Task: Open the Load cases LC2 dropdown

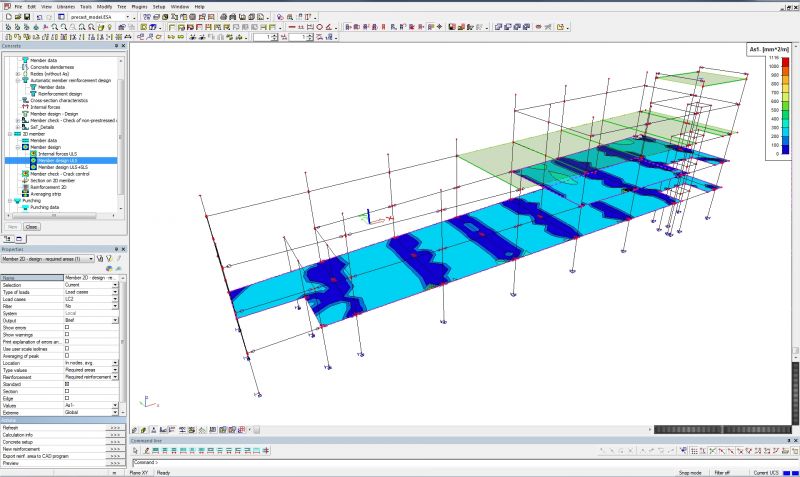Action: point(115,299)
